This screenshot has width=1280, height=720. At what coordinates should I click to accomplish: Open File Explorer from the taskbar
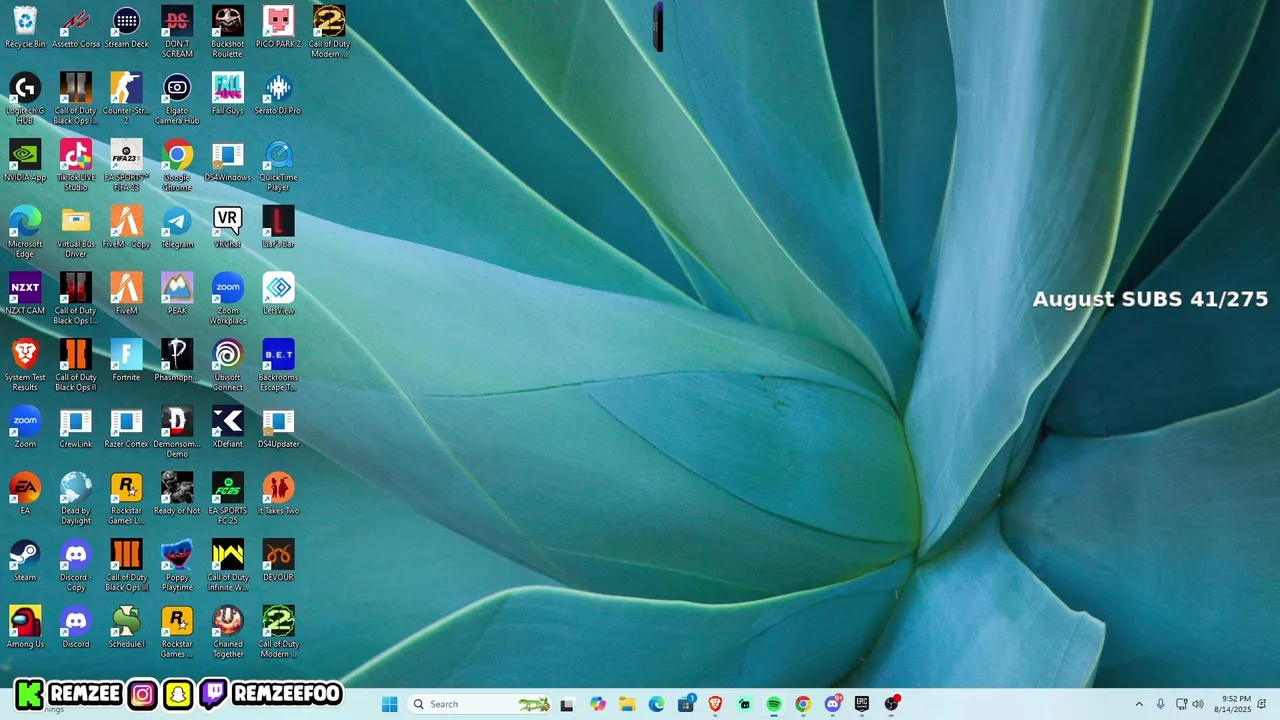[x=627, y=704]
